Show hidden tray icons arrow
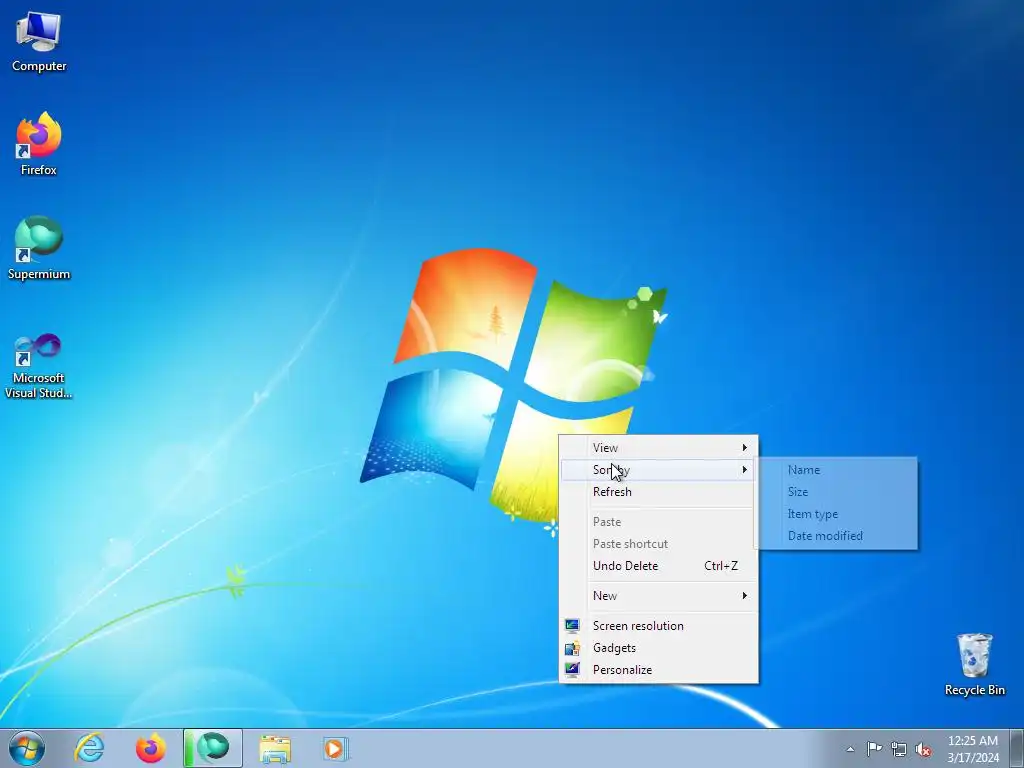1024x768 pixels. 850,749
